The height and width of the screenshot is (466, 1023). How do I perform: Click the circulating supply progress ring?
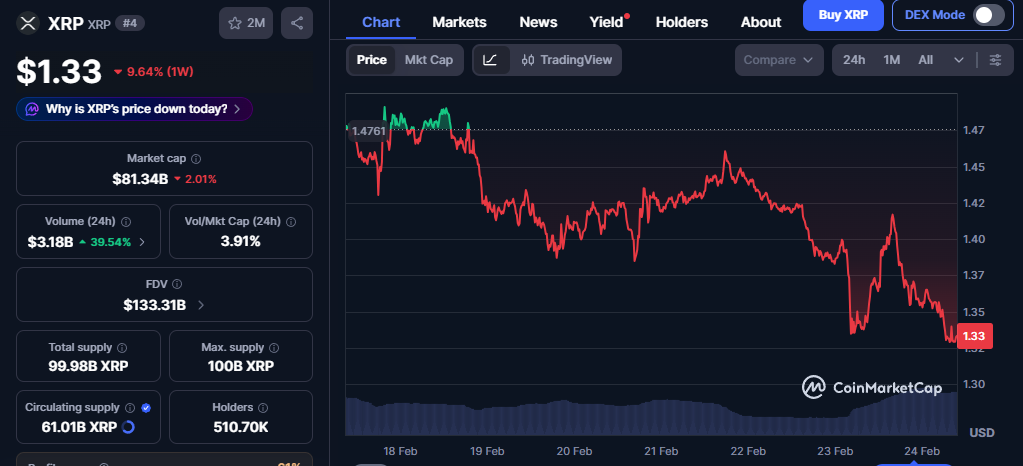[x=127, y=428]
